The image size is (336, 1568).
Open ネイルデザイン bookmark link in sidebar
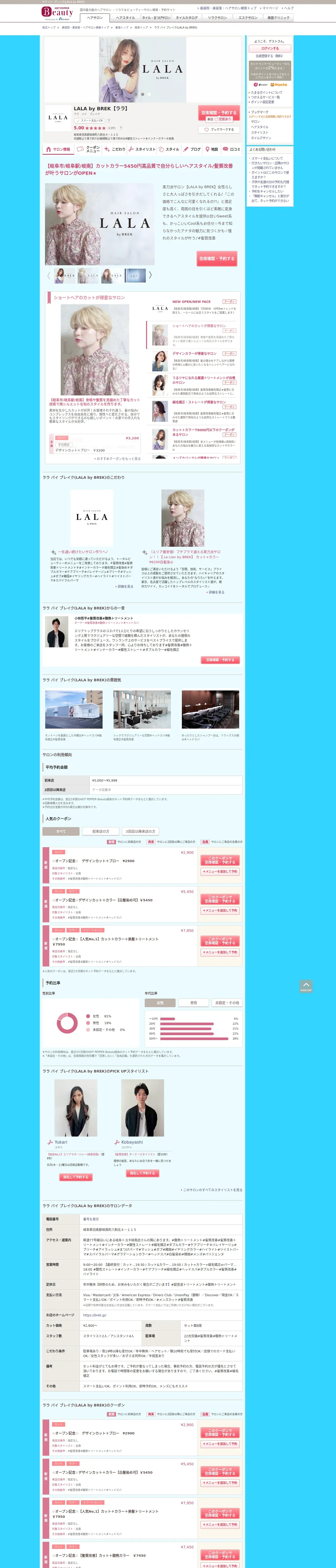pos(261,138)
